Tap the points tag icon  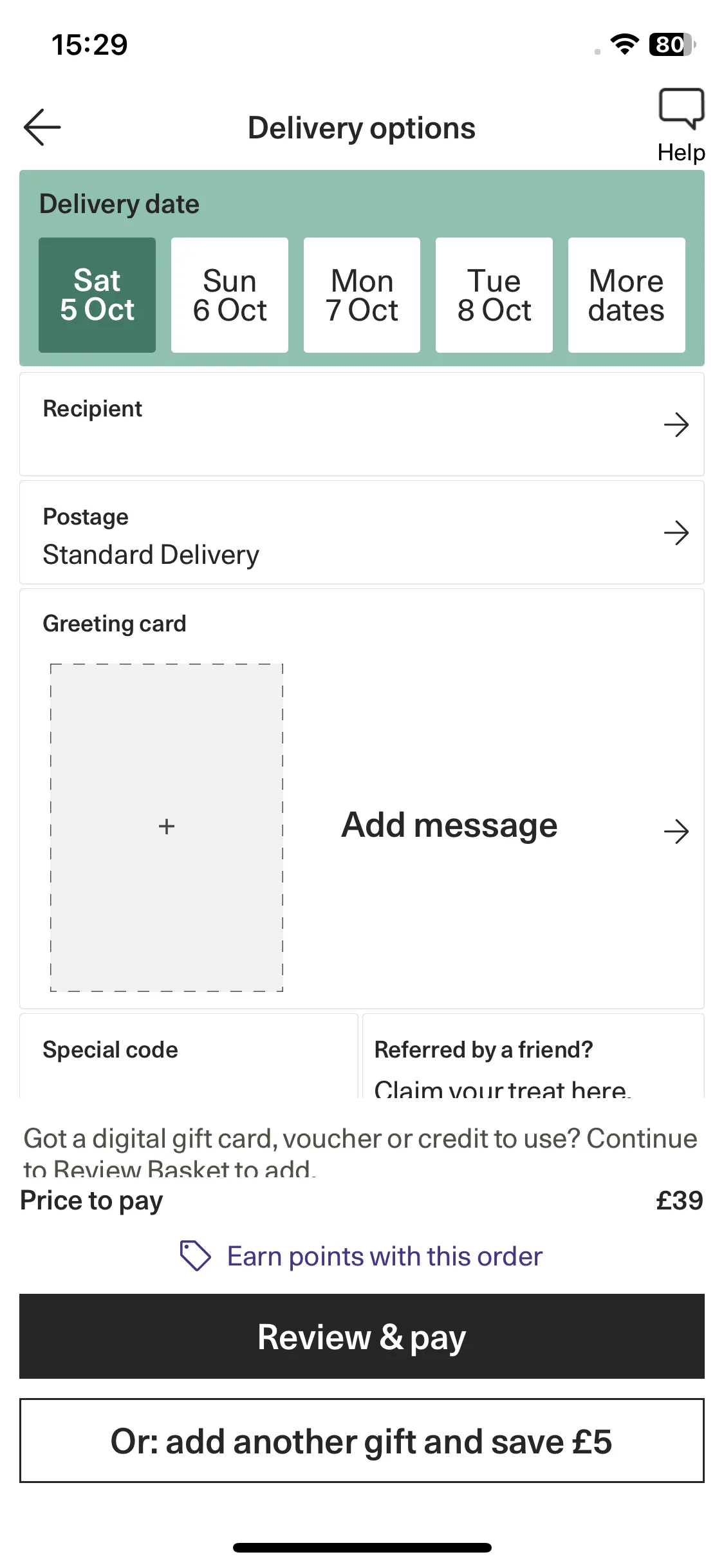click(x=195, y=1256)
